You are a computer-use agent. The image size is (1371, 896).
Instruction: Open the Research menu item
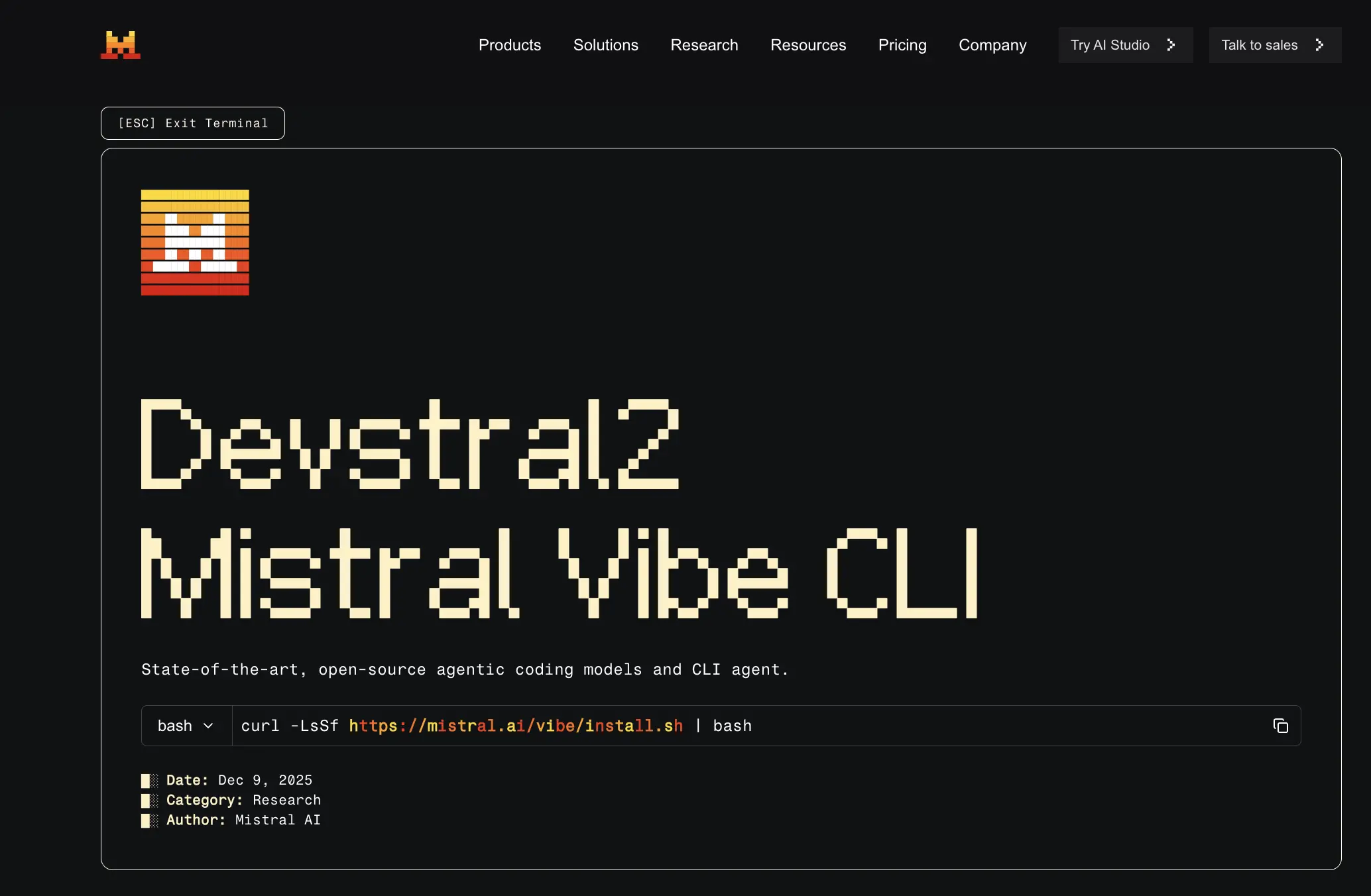[x=704, y=44]
